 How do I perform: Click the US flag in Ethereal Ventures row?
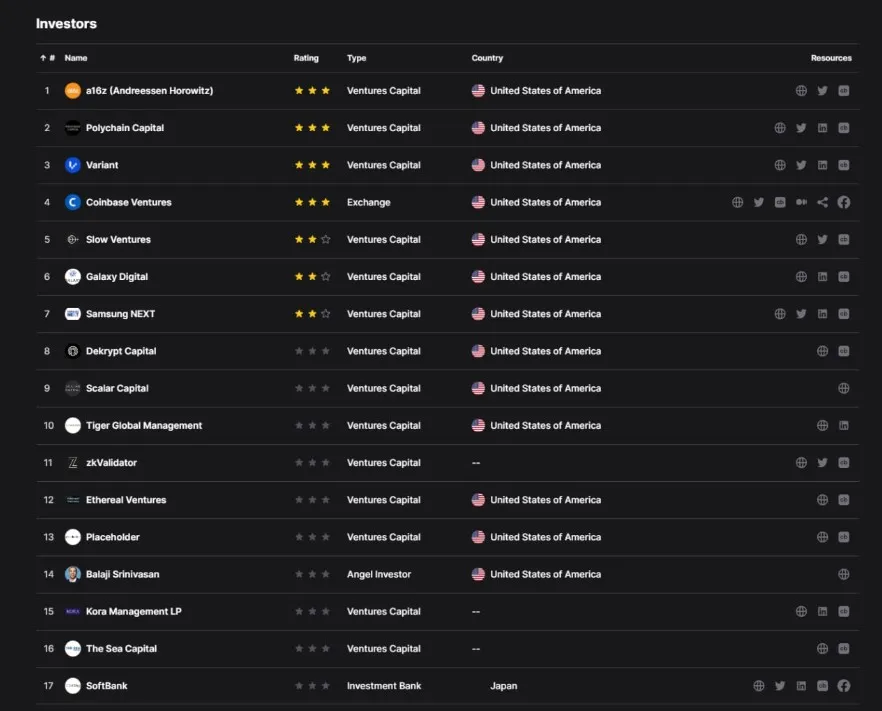[x=478, y=500]
